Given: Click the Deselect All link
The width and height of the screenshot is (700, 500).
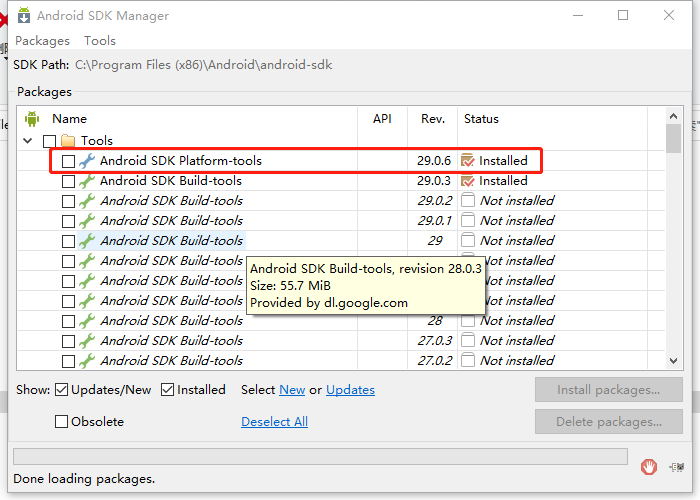Looking at the screenshot, I should 275,421.
